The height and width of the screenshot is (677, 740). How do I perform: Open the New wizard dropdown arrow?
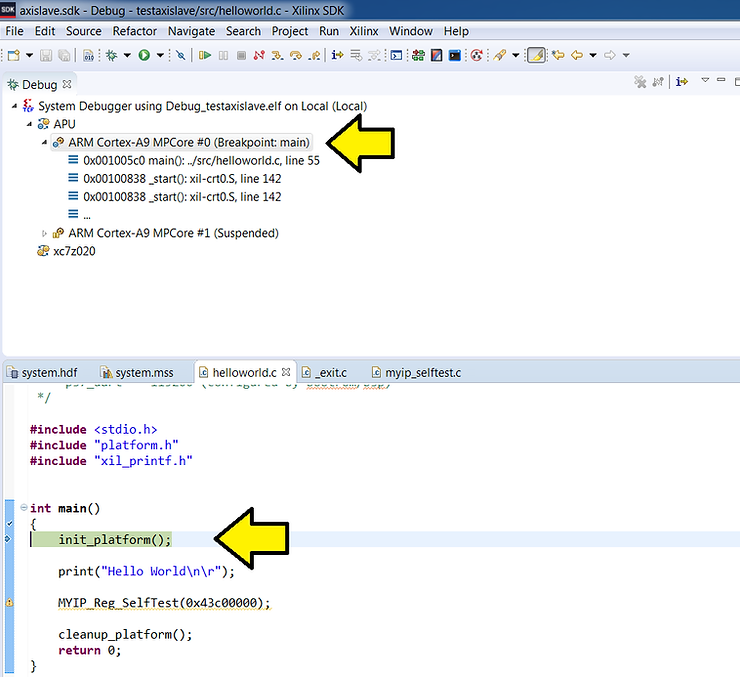29,55
